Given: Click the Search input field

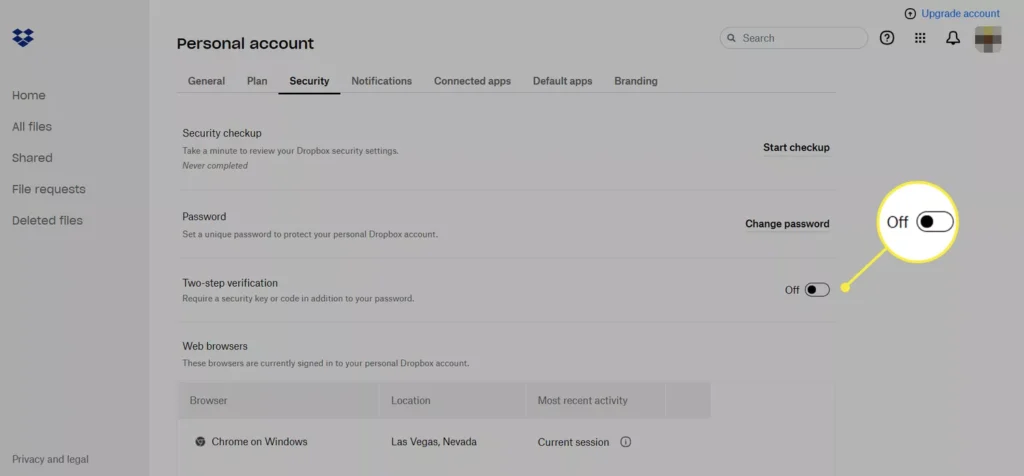Looking at the screenshot, I should 800,38.
